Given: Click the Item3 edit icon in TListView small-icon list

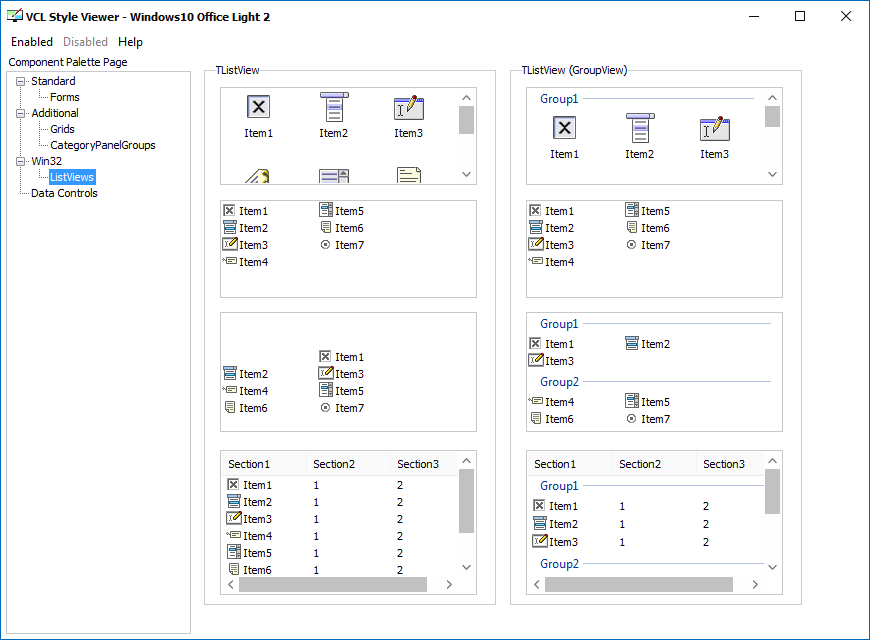Looking at the screenshot, I should click(x=230, y=244).
